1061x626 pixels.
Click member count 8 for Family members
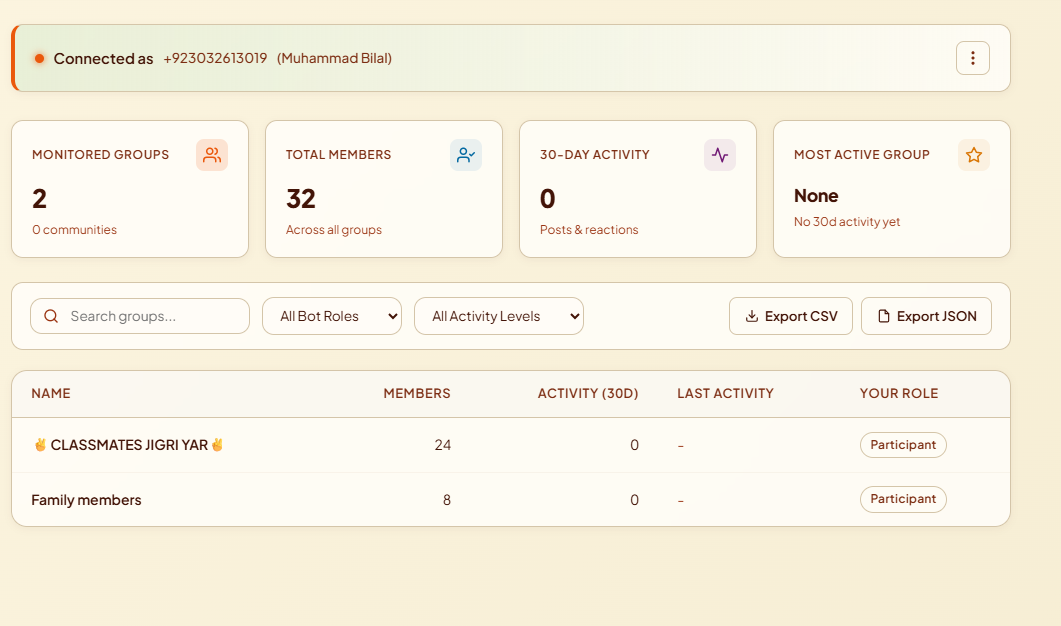(x=447, y=499)
